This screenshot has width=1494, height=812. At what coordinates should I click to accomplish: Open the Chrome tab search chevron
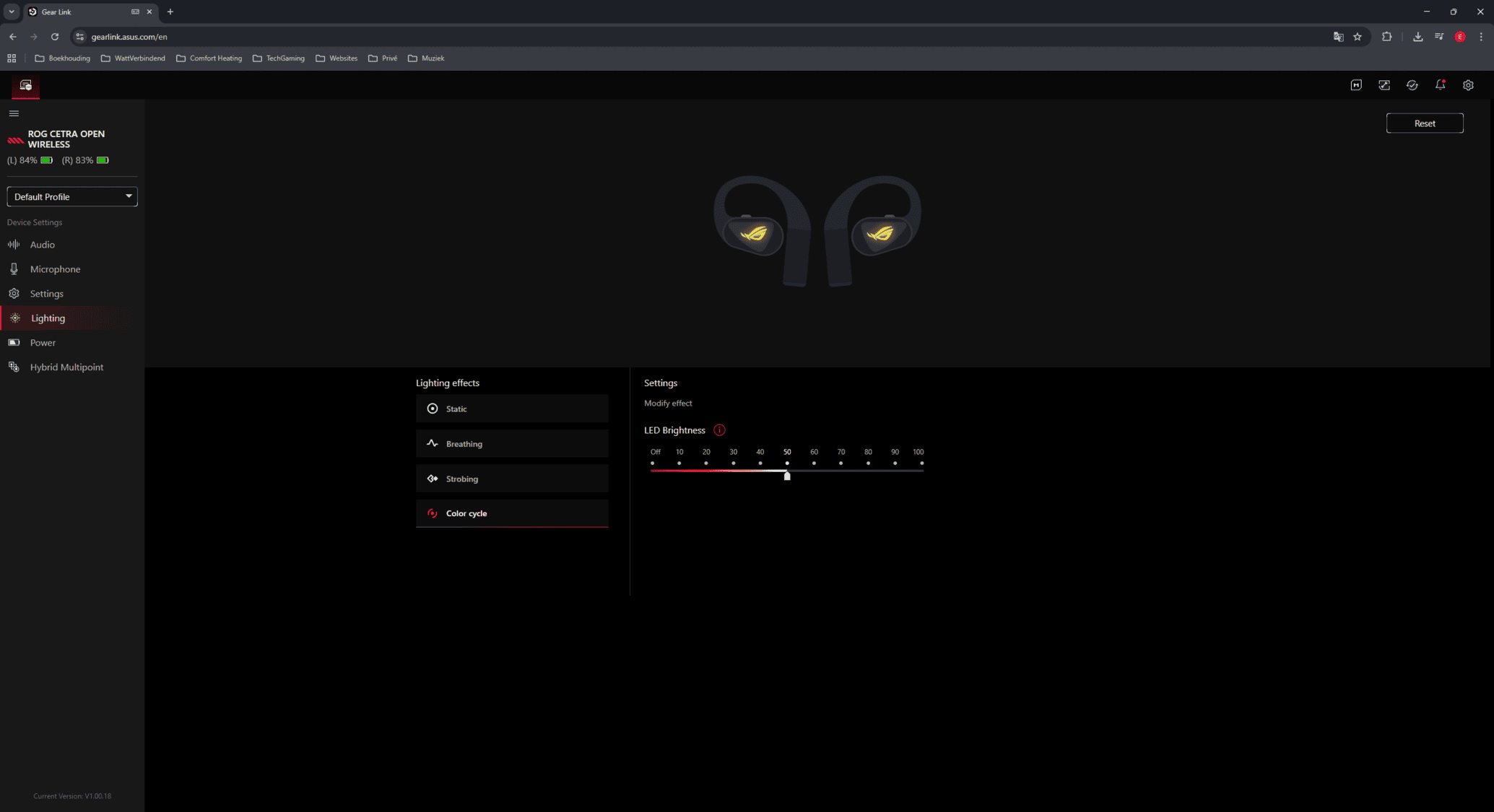pos(12,12)
